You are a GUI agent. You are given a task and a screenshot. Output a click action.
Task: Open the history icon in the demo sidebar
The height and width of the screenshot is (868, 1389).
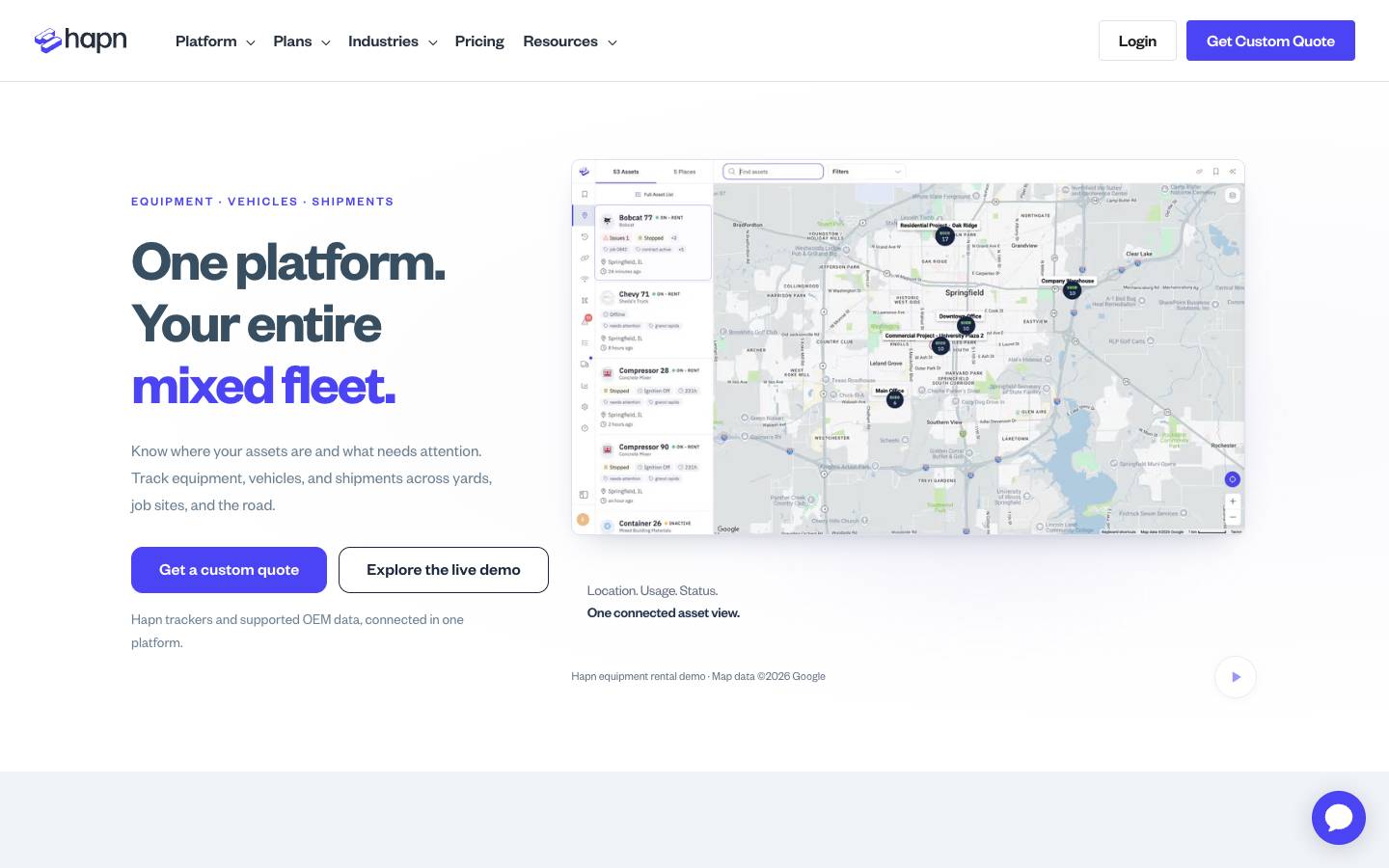(x=585, y=236)
